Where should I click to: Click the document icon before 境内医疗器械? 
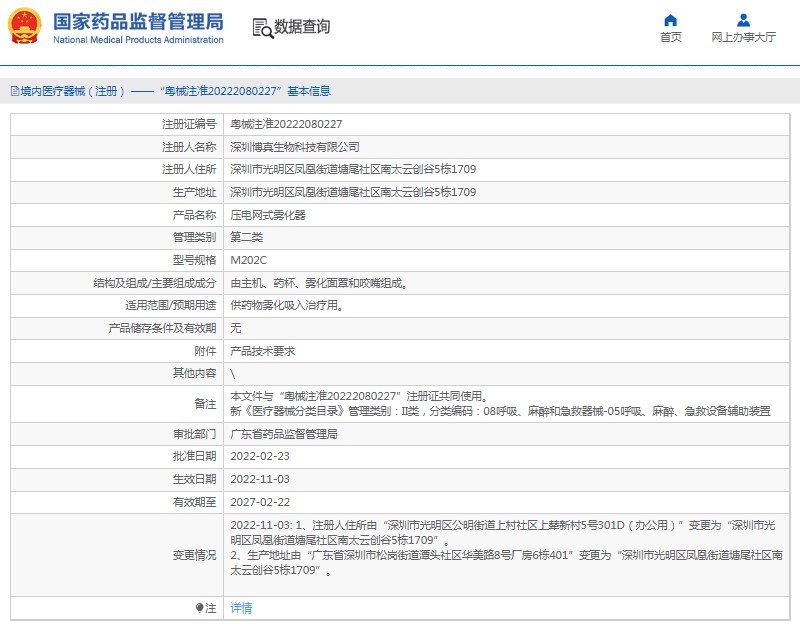[13, 91]
